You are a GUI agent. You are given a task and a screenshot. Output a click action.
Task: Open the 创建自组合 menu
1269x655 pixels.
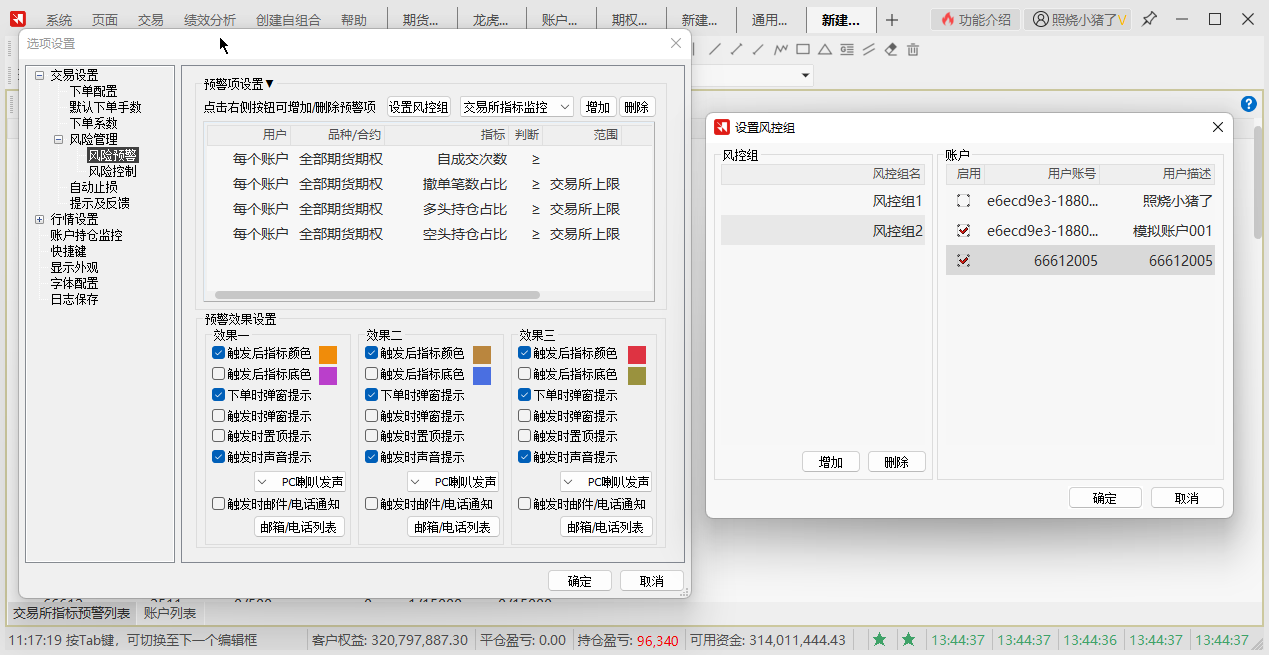pyautogui.click(x=289, y=20)
